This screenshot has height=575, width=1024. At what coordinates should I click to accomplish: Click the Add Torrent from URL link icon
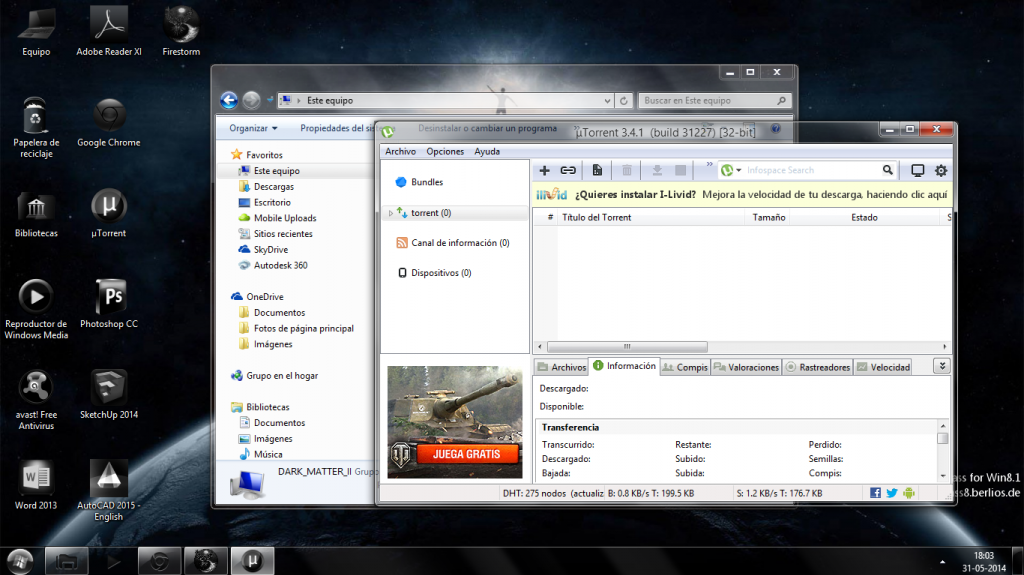(568, 171)
